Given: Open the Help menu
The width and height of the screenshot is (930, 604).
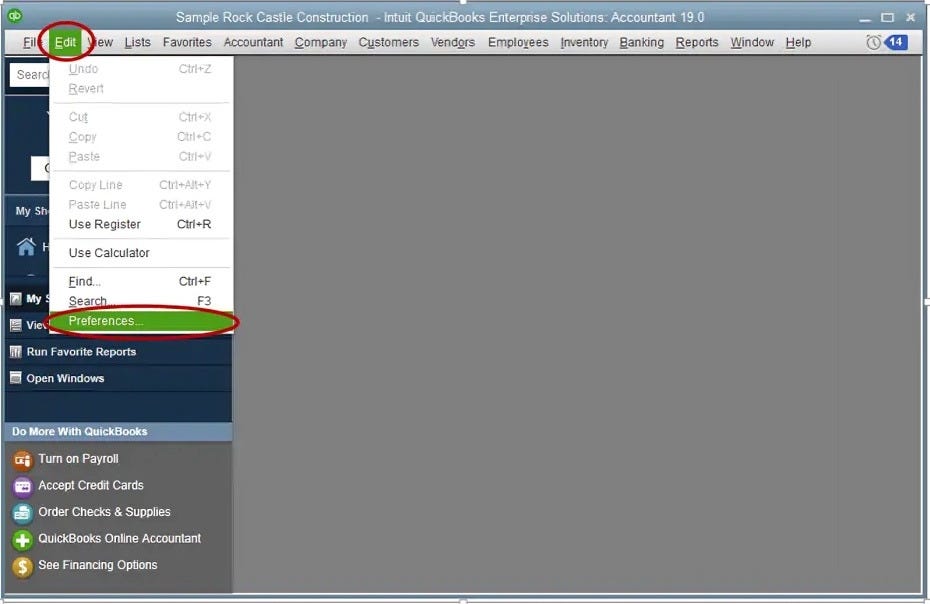Looking at the screenshot, I should (798, 42).
